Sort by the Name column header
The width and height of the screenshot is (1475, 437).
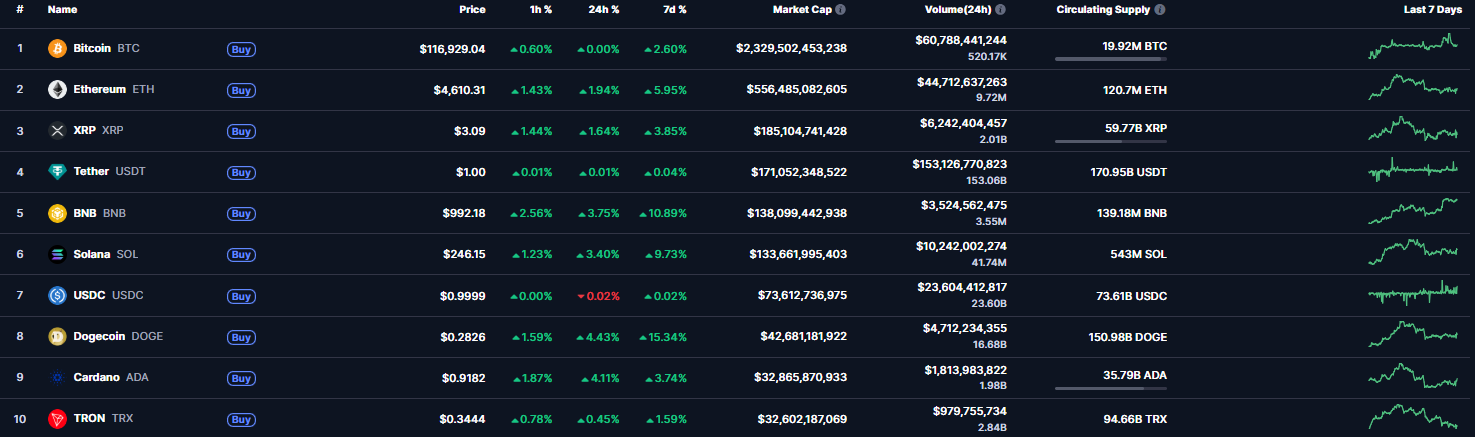coord(62,9)
